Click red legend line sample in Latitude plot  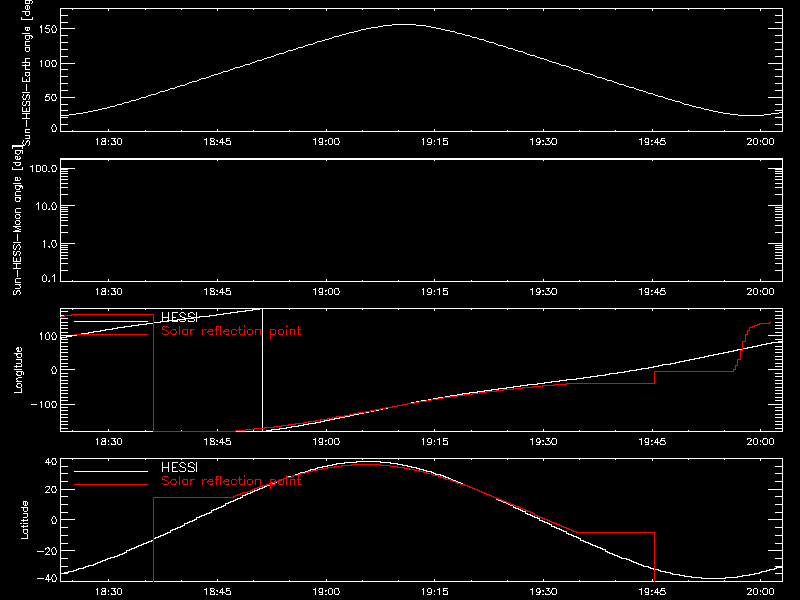point(111,484)
